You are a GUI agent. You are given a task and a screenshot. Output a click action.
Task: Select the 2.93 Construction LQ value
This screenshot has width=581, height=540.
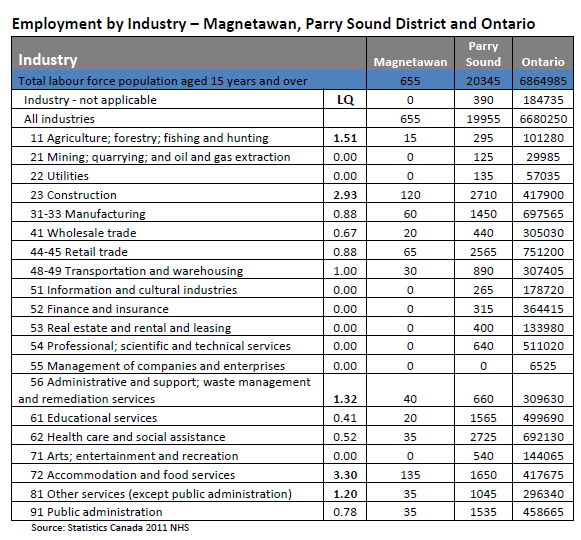345,195
